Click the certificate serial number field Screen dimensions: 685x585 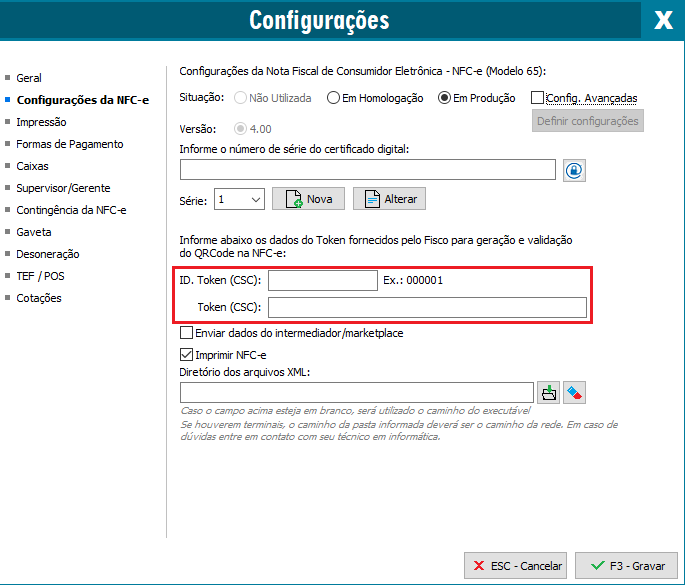click(367, 170)
